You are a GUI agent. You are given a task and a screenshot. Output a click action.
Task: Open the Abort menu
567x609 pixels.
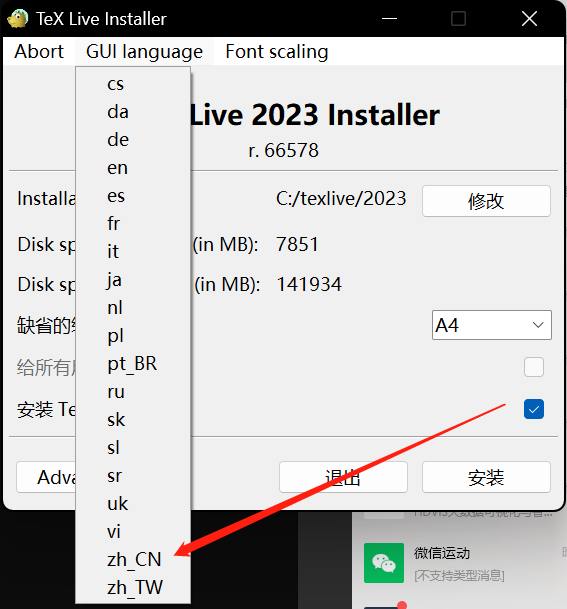pos(39,52)
